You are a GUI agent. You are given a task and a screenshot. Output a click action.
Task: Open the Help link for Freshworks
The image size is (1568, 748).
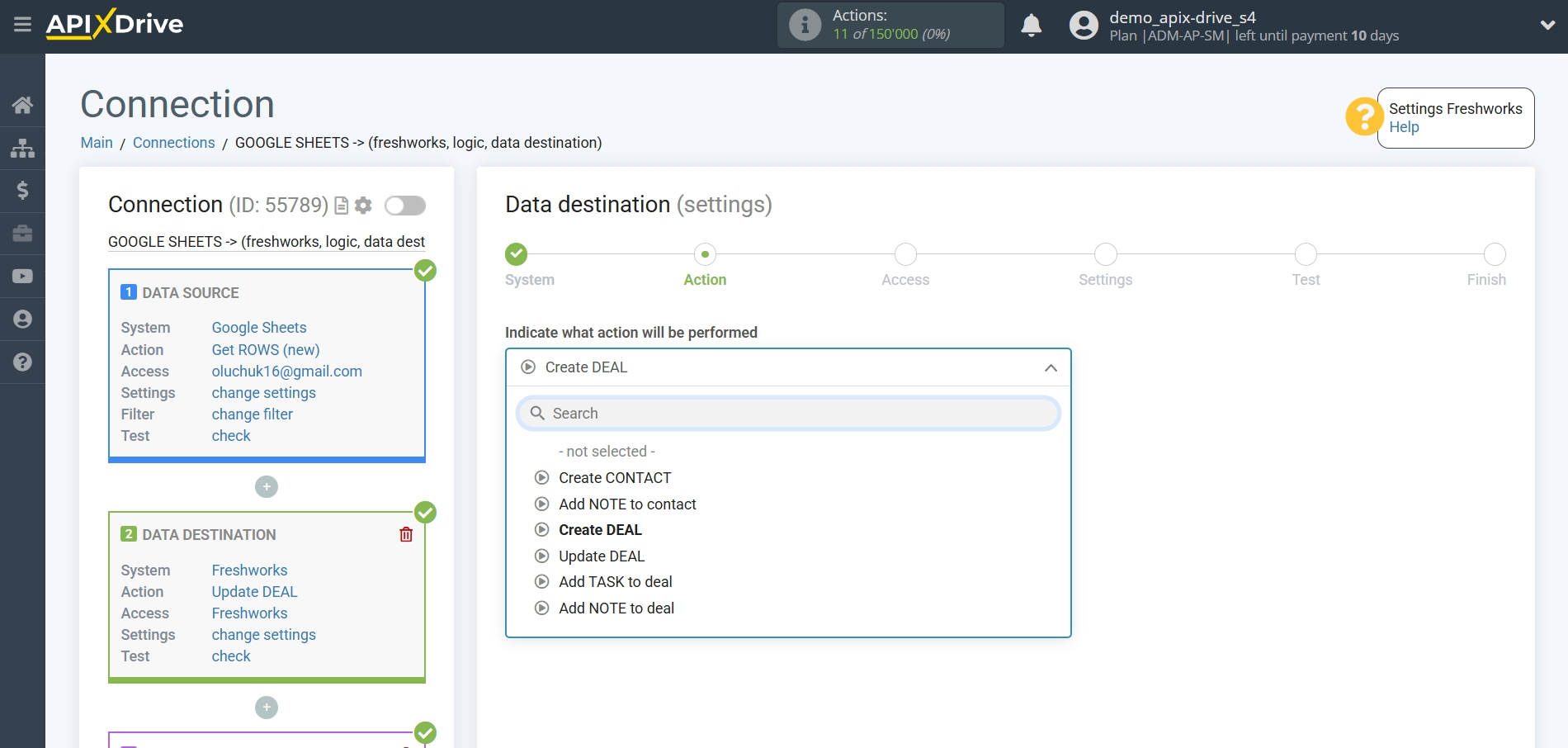coord(1404,127)
